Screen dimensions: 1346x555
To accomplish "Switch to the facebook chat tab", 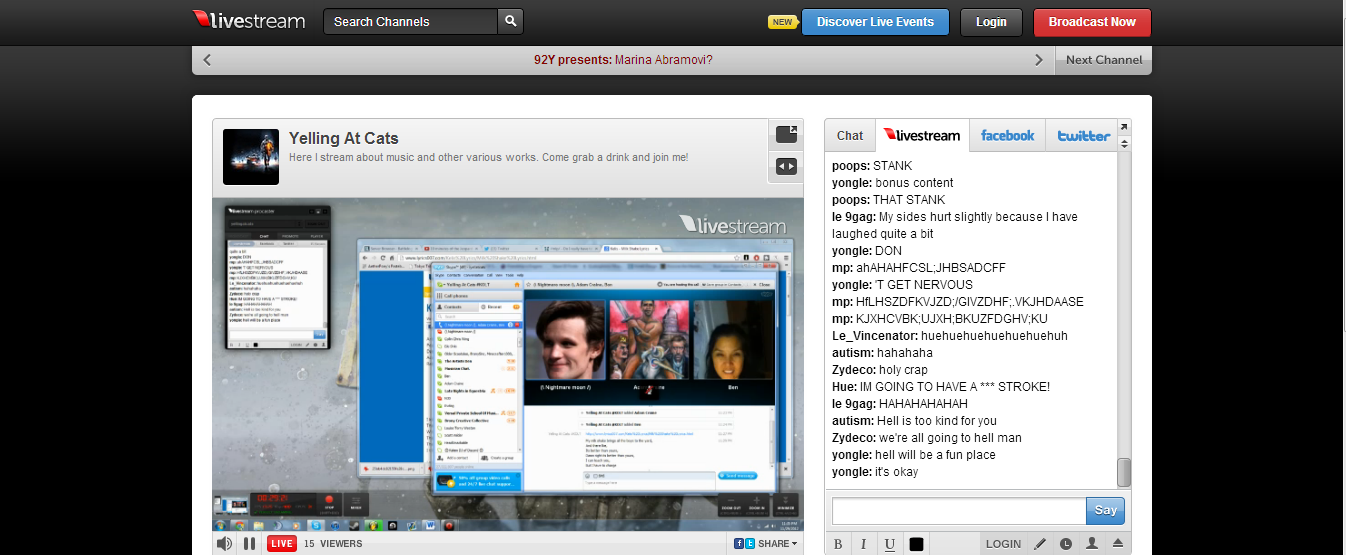I will click(x=1007, y=135).
